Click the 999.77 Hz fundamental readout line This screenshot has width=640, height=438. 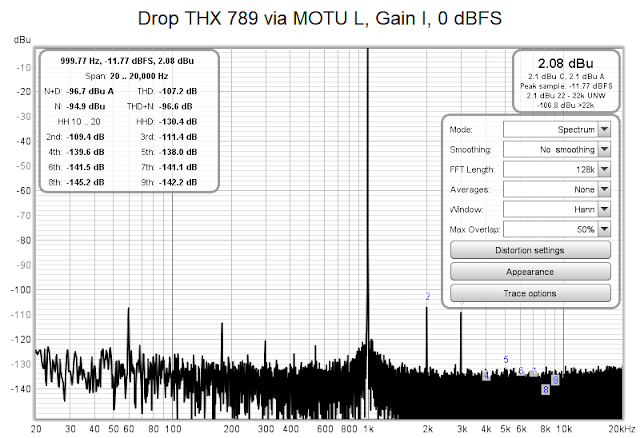coord(127,61)
